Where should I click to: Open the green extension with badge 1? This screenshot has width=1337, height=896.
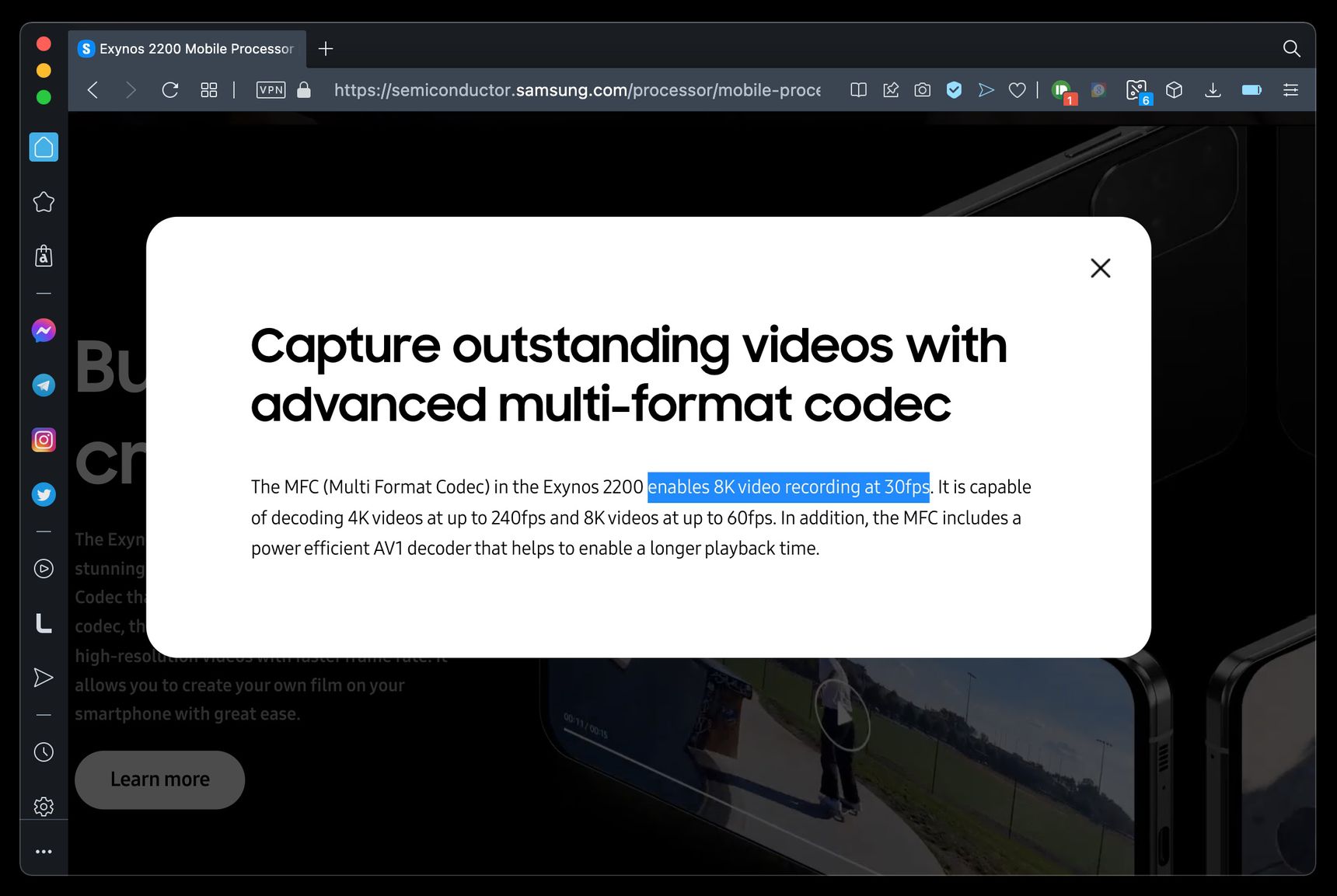[x=1062, y=91]
